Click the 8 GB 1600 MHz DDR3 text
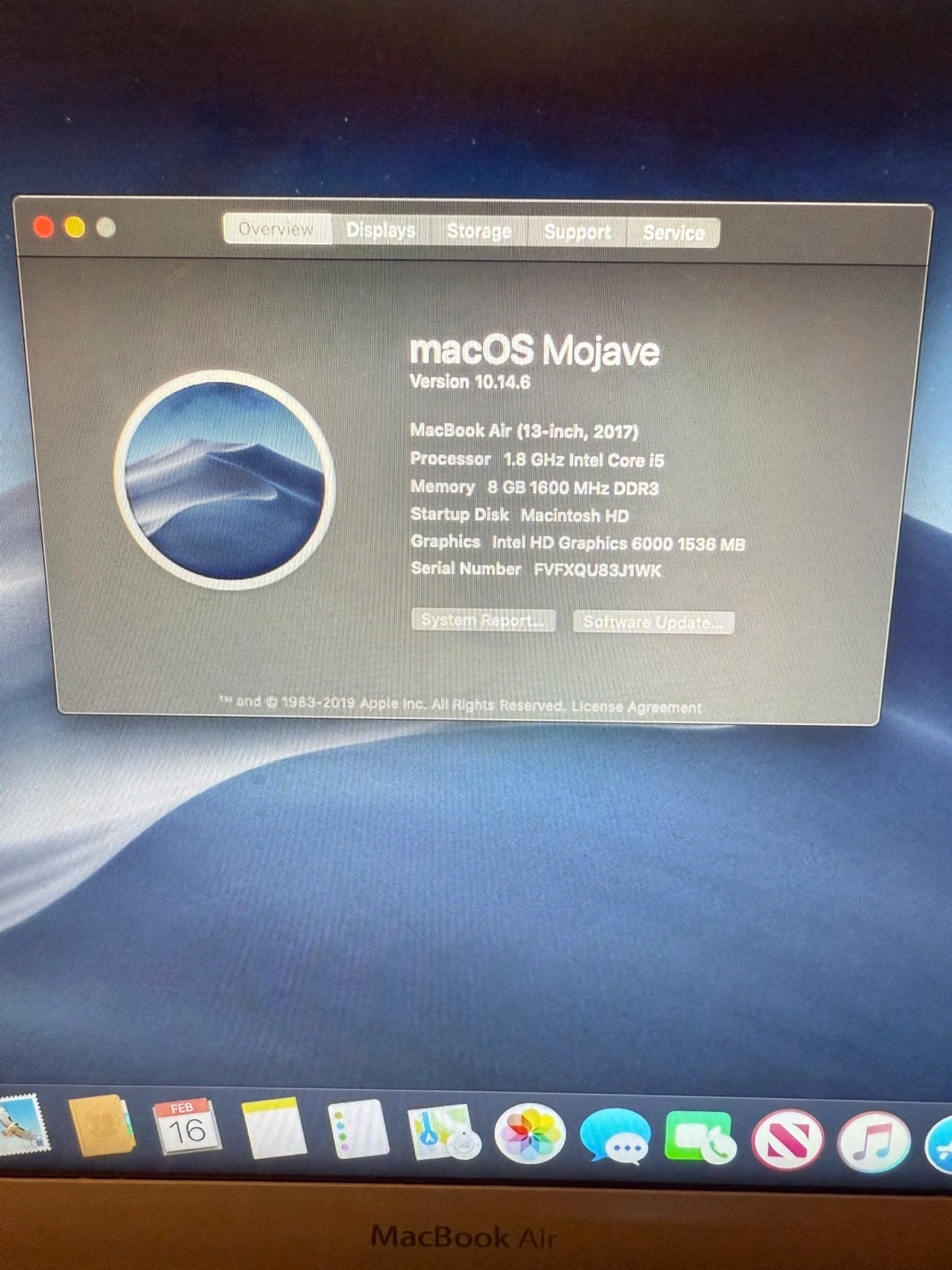Image resolution: width=952 pixels, height=1270 pixels. [573, 488]
